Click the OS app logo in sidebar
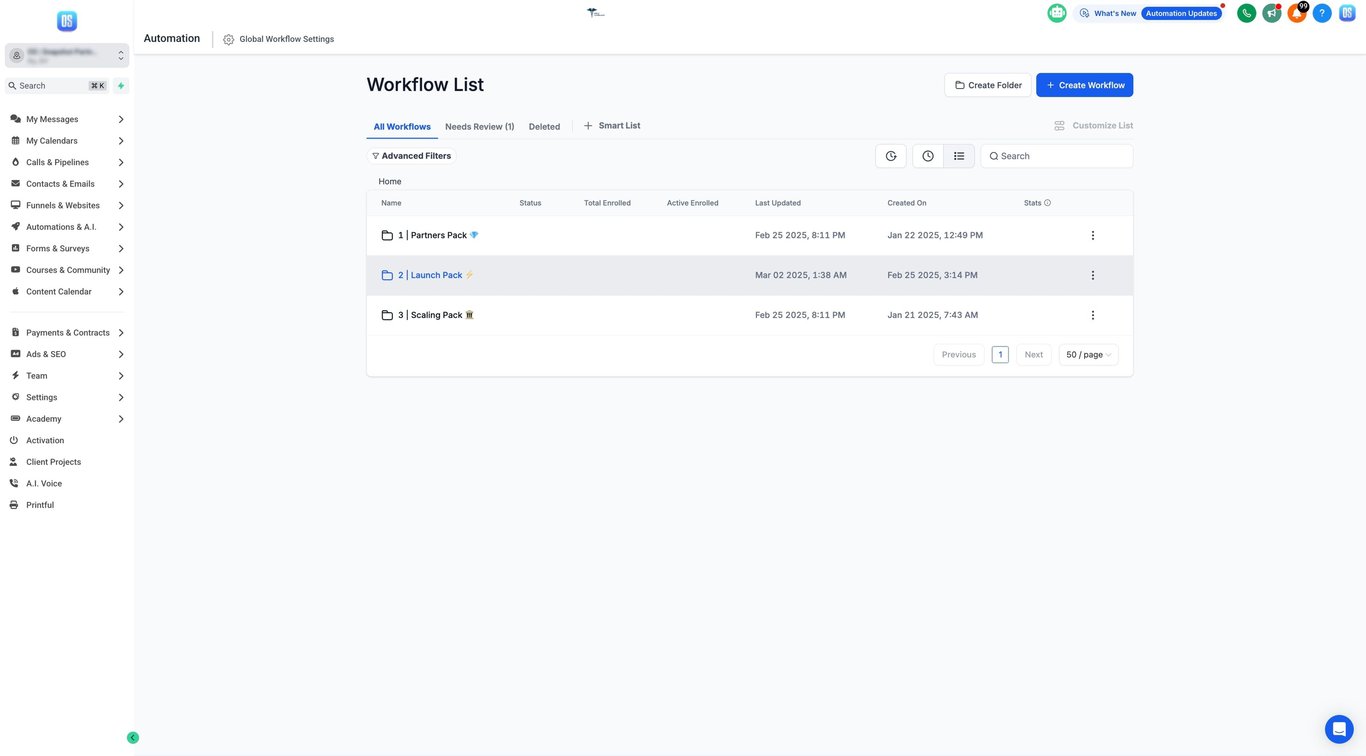This screenshot has width=1366, height=756. tap(67, 21)
